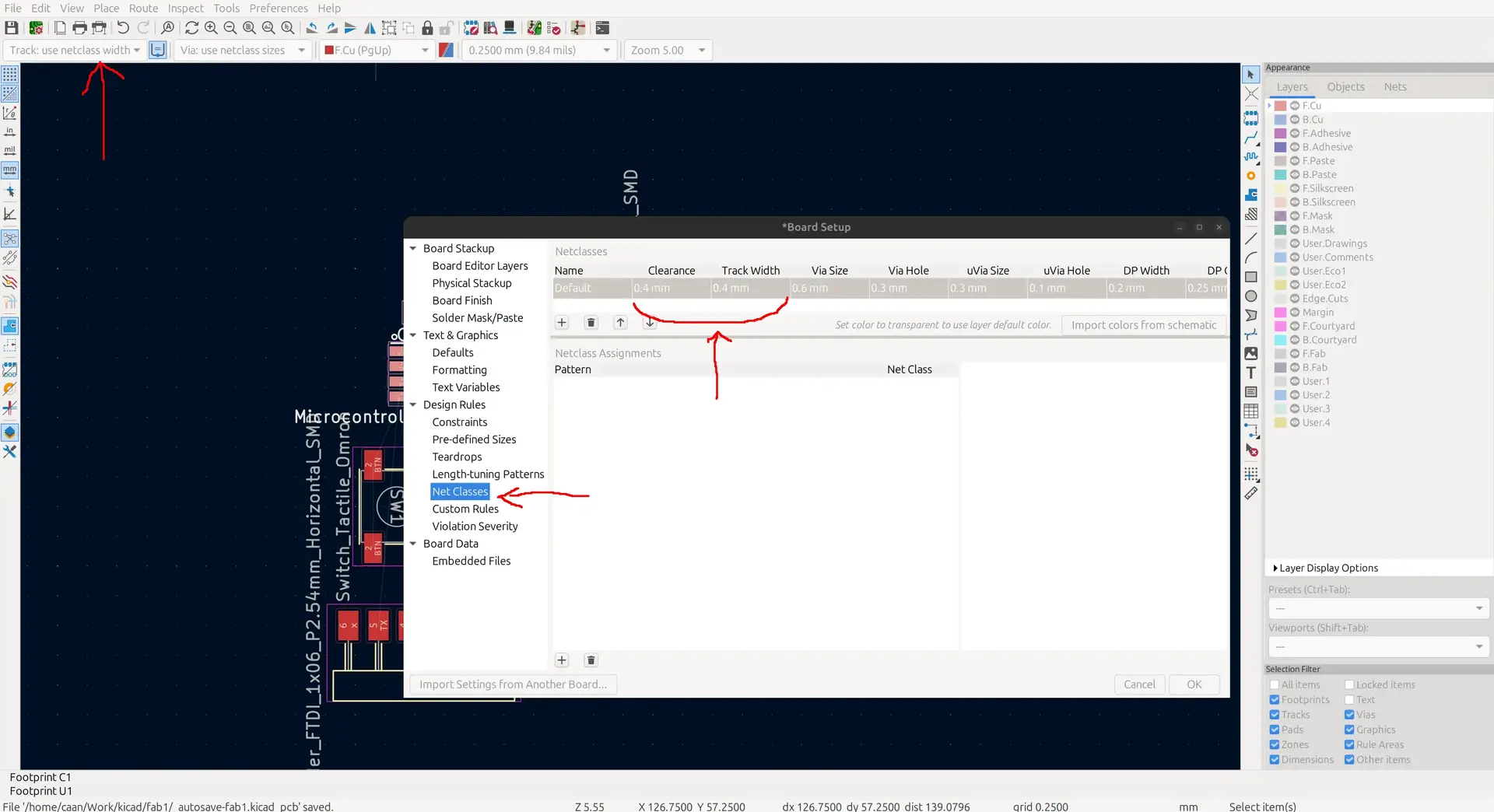Click OK in Board Setup
Image resolution: width=1494 pixels, height=812 pixels.
(1194, 684)
